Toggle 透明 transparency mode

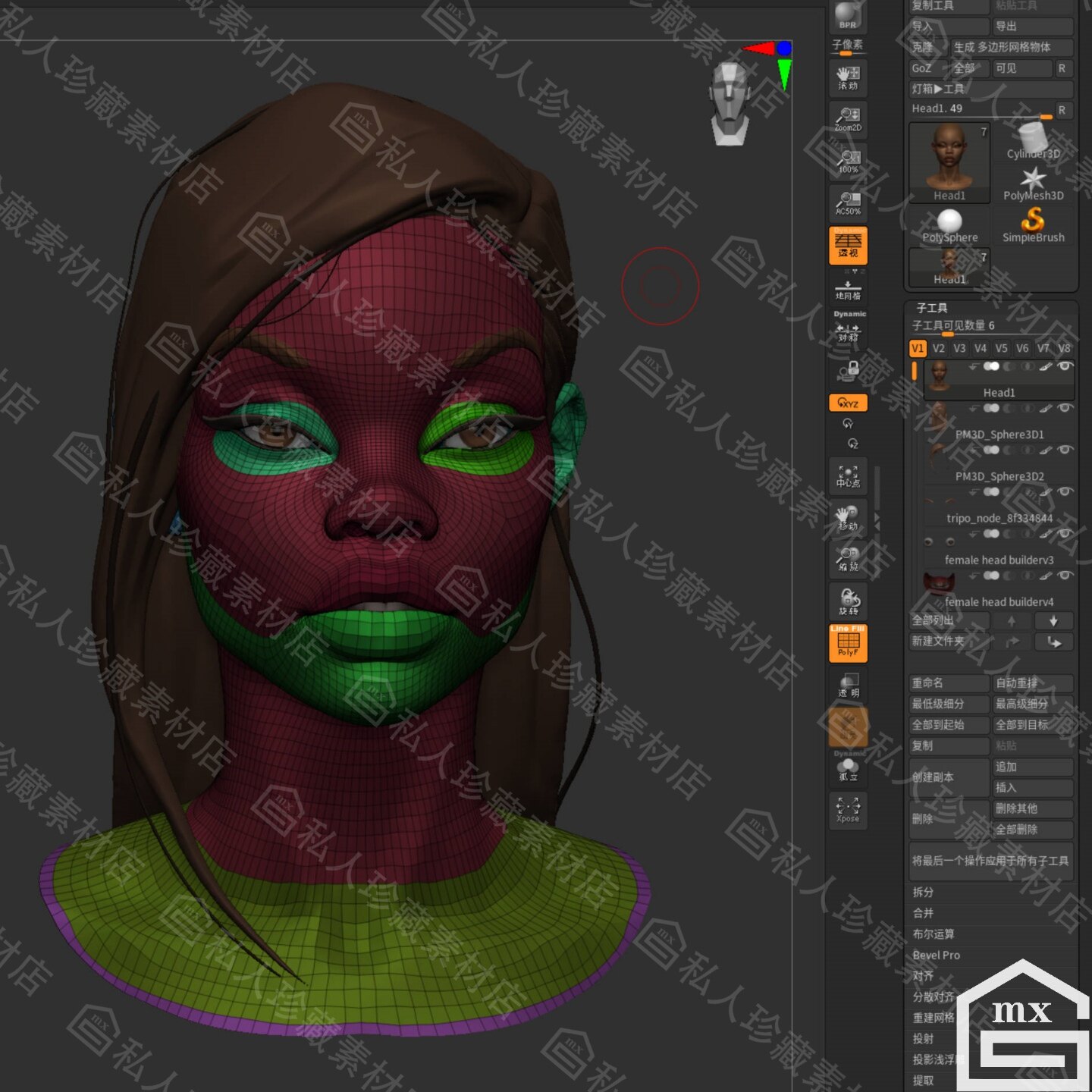(x=848, y=685)
